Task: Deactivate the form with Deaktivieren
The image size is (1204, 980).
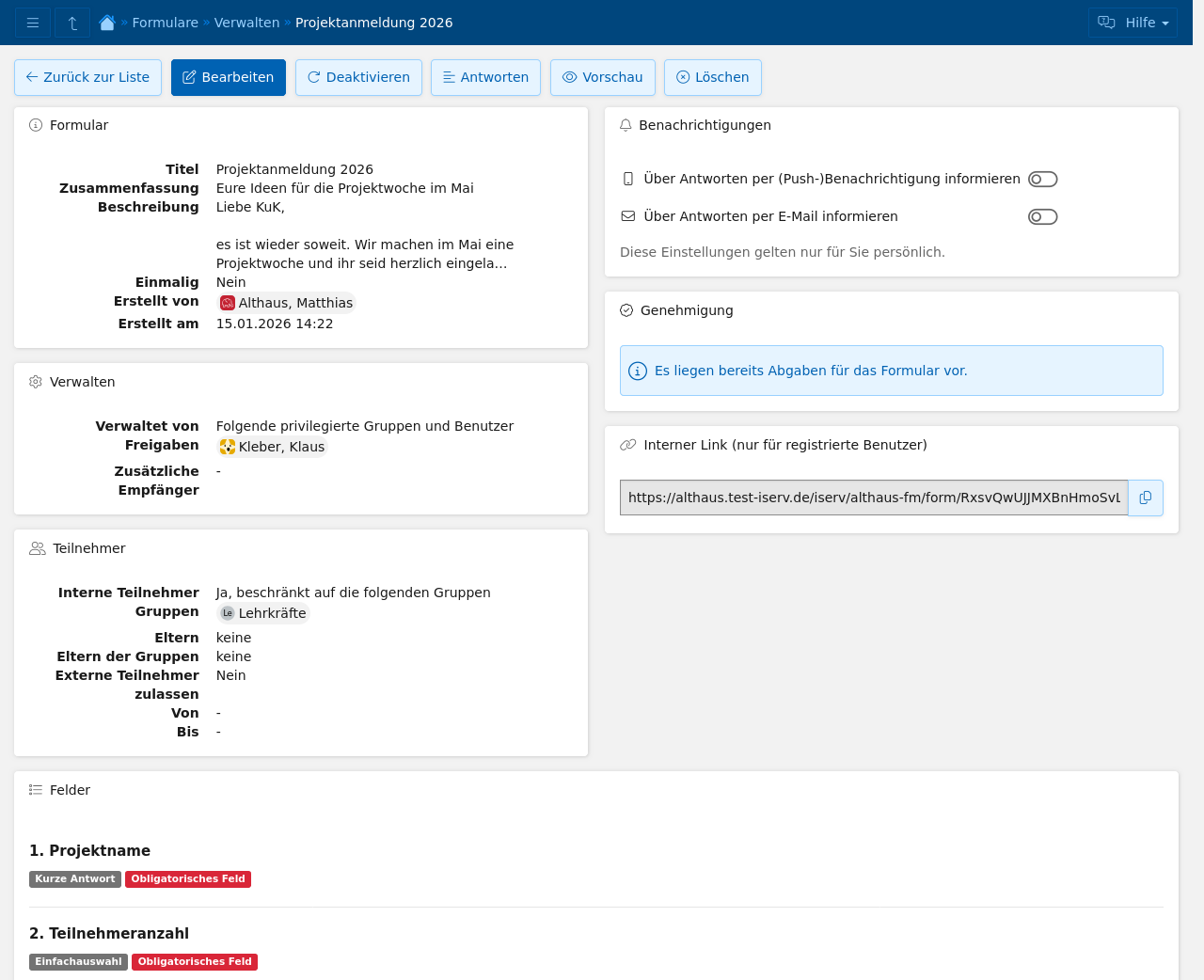Action: [x=358, y=77]
